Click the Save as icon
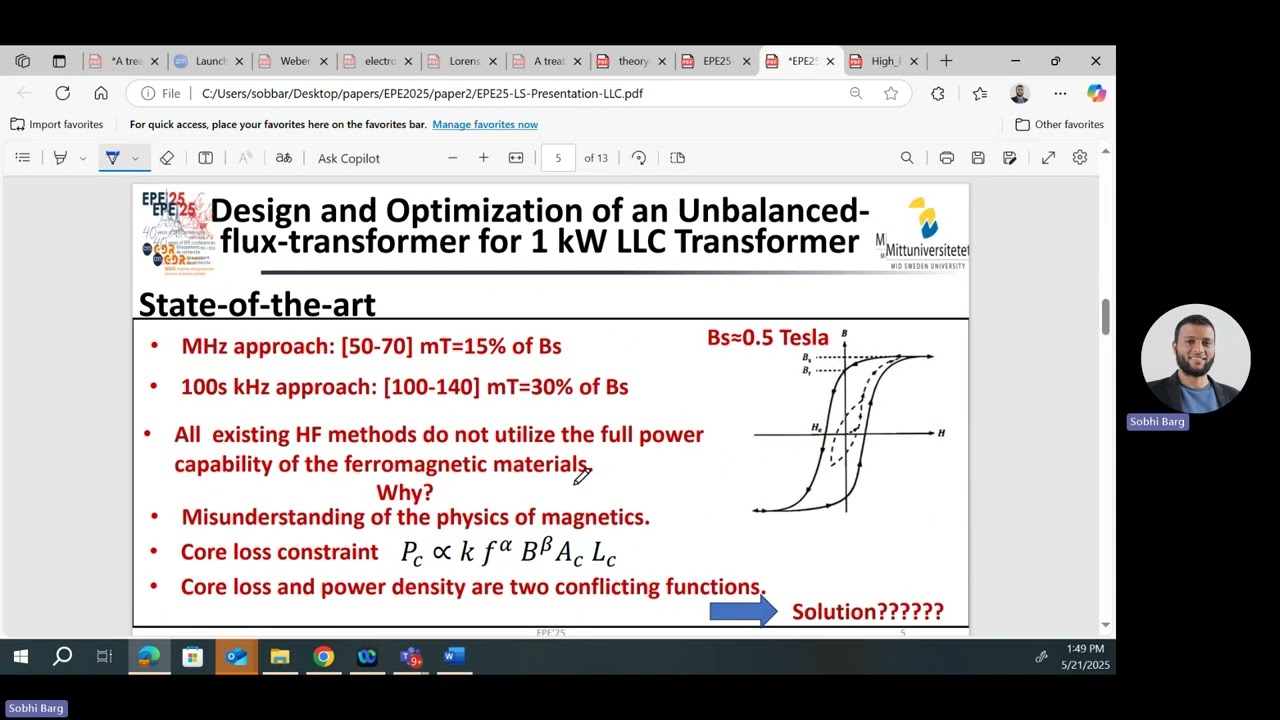Screen dimensions: 1280x720 point(1010,158)
